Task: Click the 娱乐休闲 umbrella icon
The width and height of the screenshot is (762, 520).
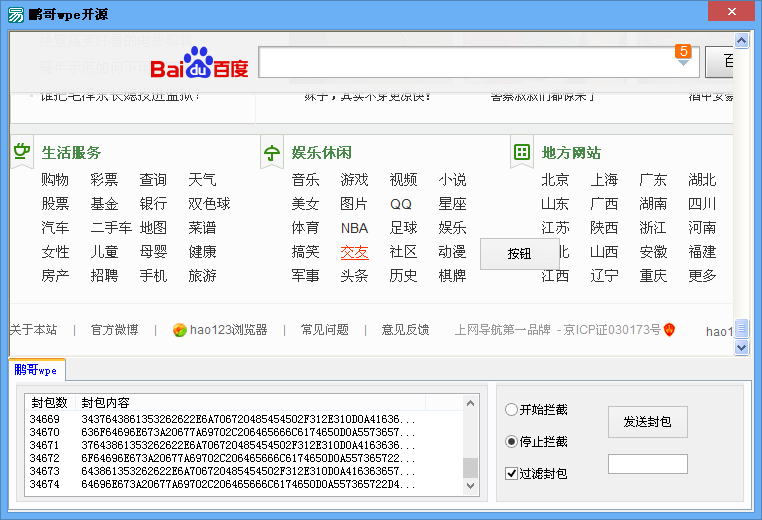Action: [271, 153]
